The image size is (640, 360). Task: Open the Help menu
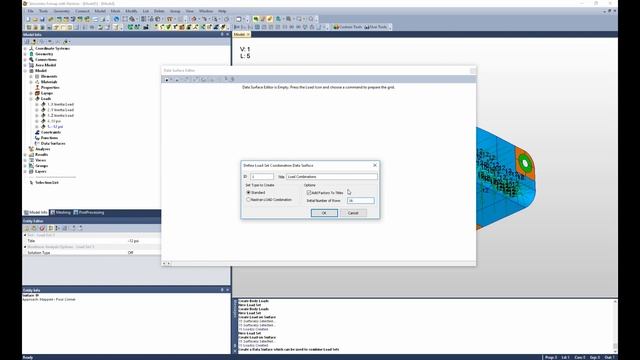coord(222,11)
